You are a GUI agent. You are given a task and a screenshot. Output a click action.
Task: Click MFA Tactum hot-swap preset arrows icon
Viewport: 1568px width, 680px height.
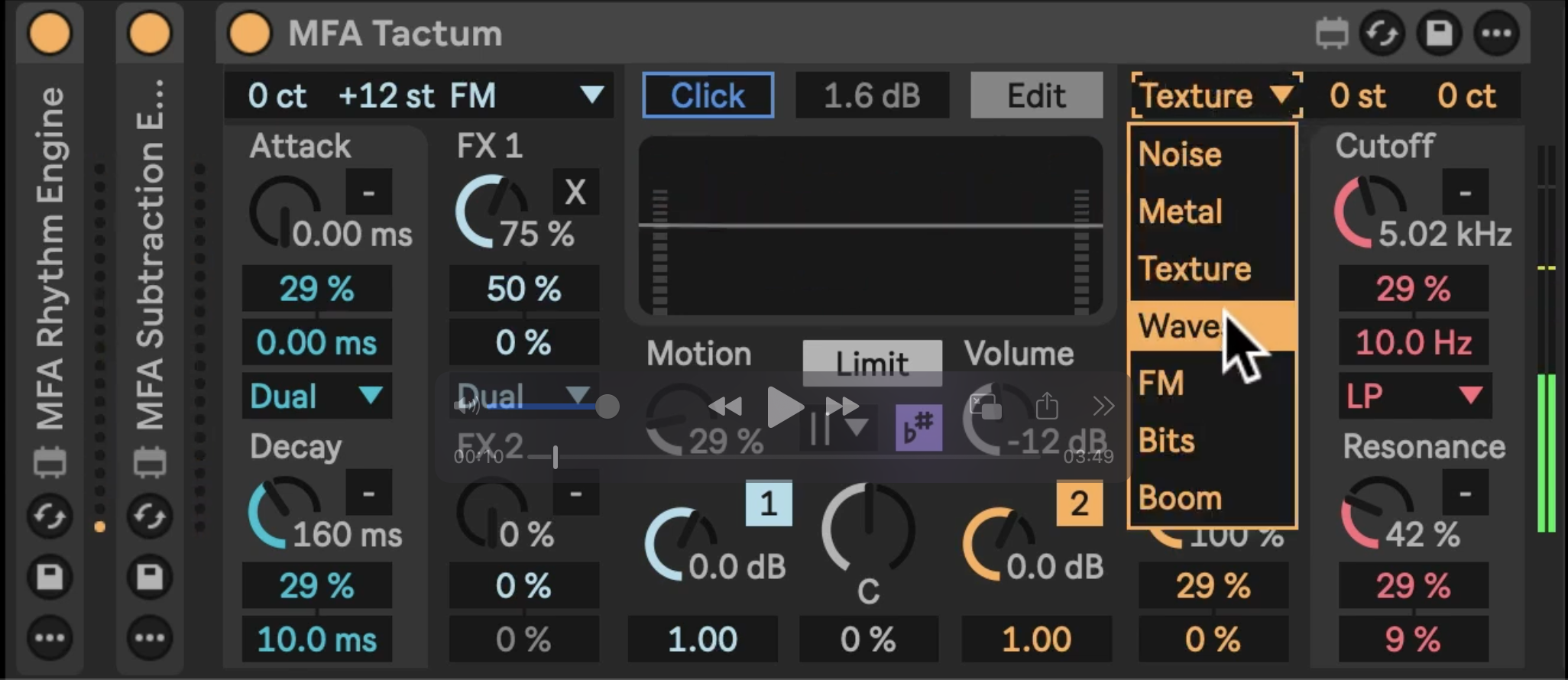[1382, 34]
